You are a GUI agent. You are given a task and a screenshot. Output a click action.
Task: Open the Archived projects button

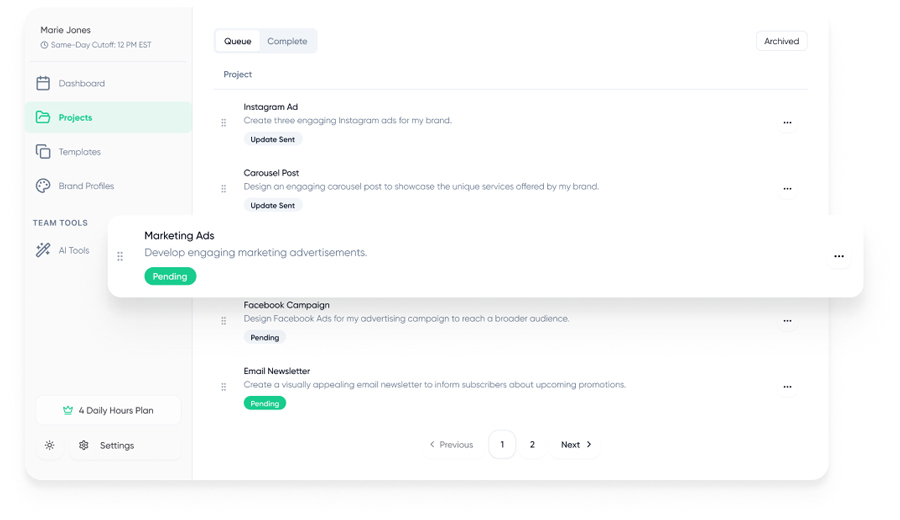pos(781,41)
